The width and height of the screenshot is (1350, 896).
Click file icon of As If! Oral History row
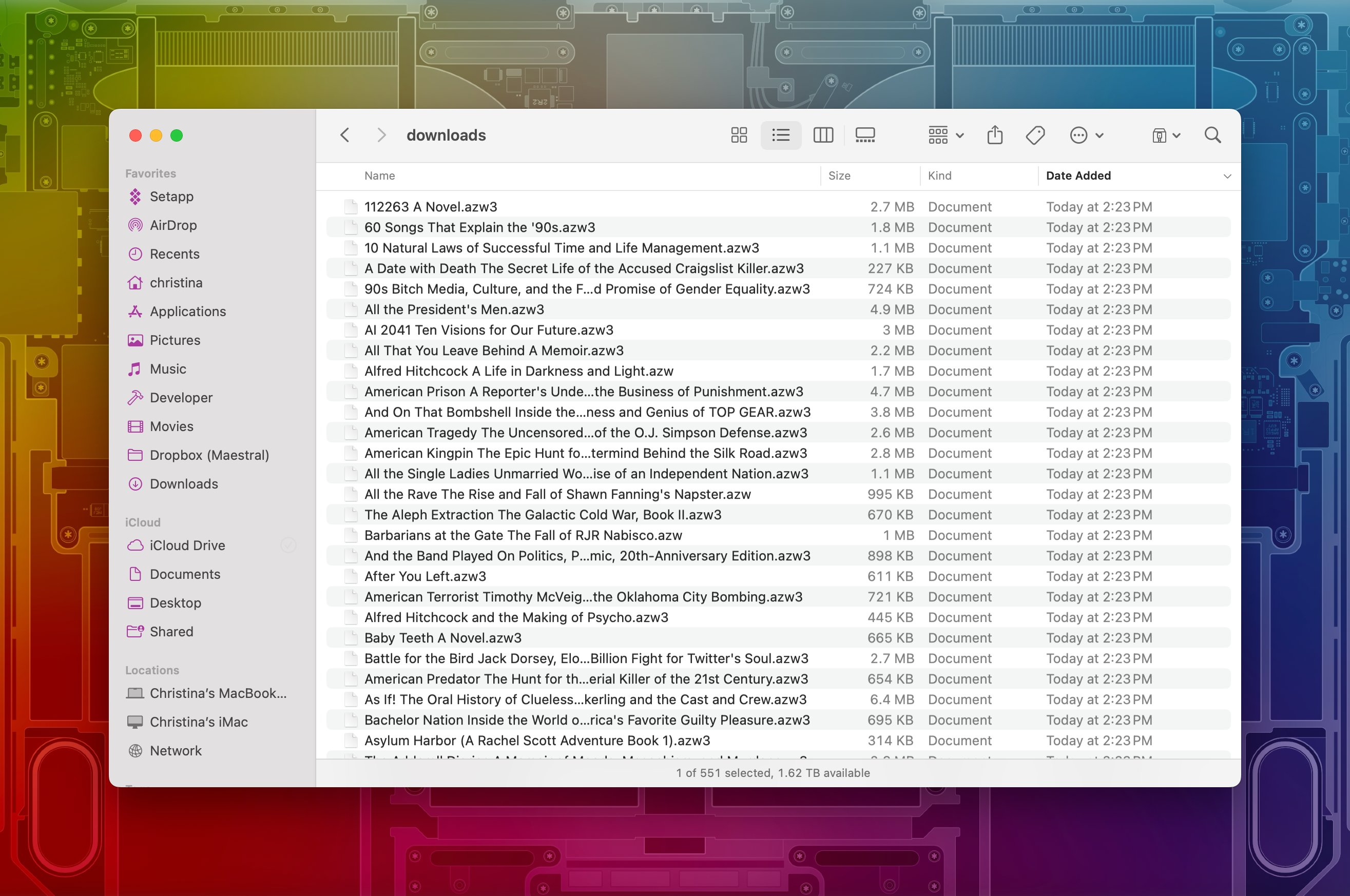coord(351,699)
